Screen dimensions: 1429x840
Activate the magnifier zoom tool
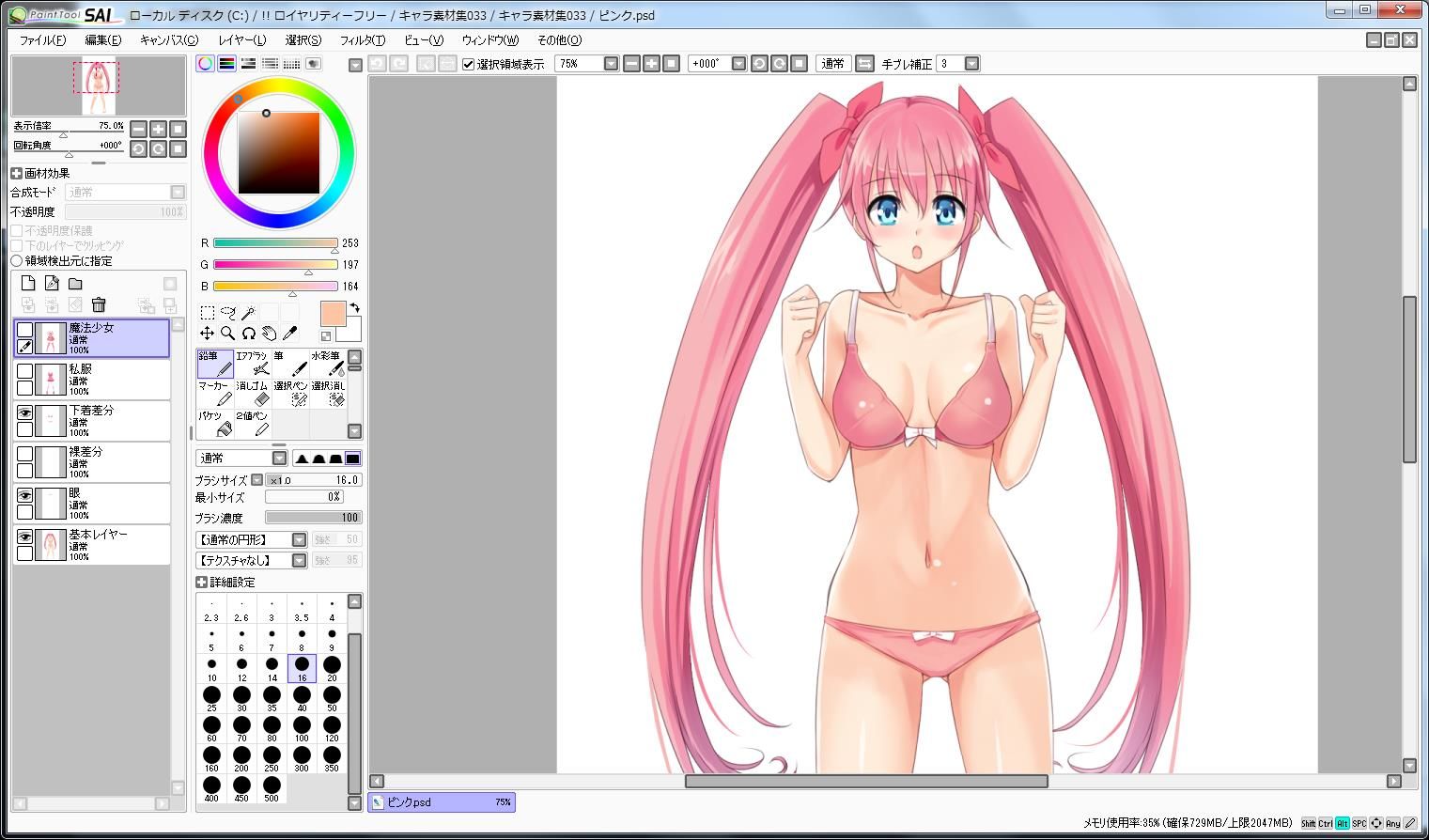click(227, 333)
